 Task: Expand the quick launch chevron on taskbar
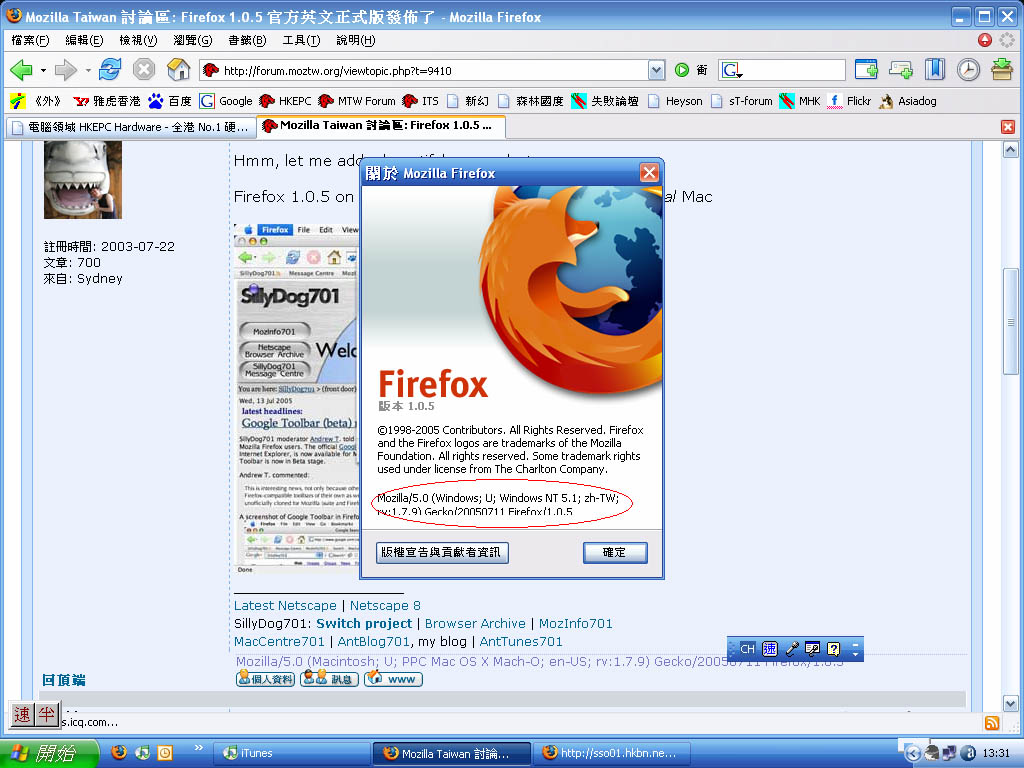pos(199,747)
